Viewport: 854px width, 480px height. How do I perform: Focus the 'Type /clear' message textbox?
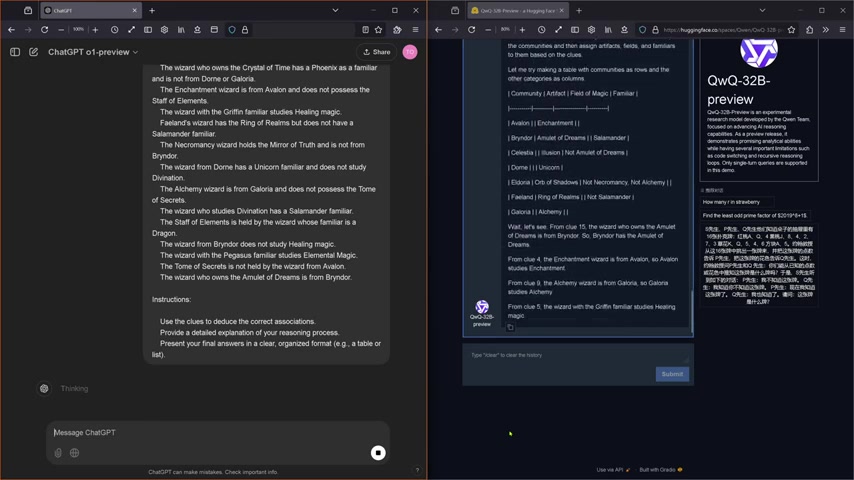click(577, 355)
